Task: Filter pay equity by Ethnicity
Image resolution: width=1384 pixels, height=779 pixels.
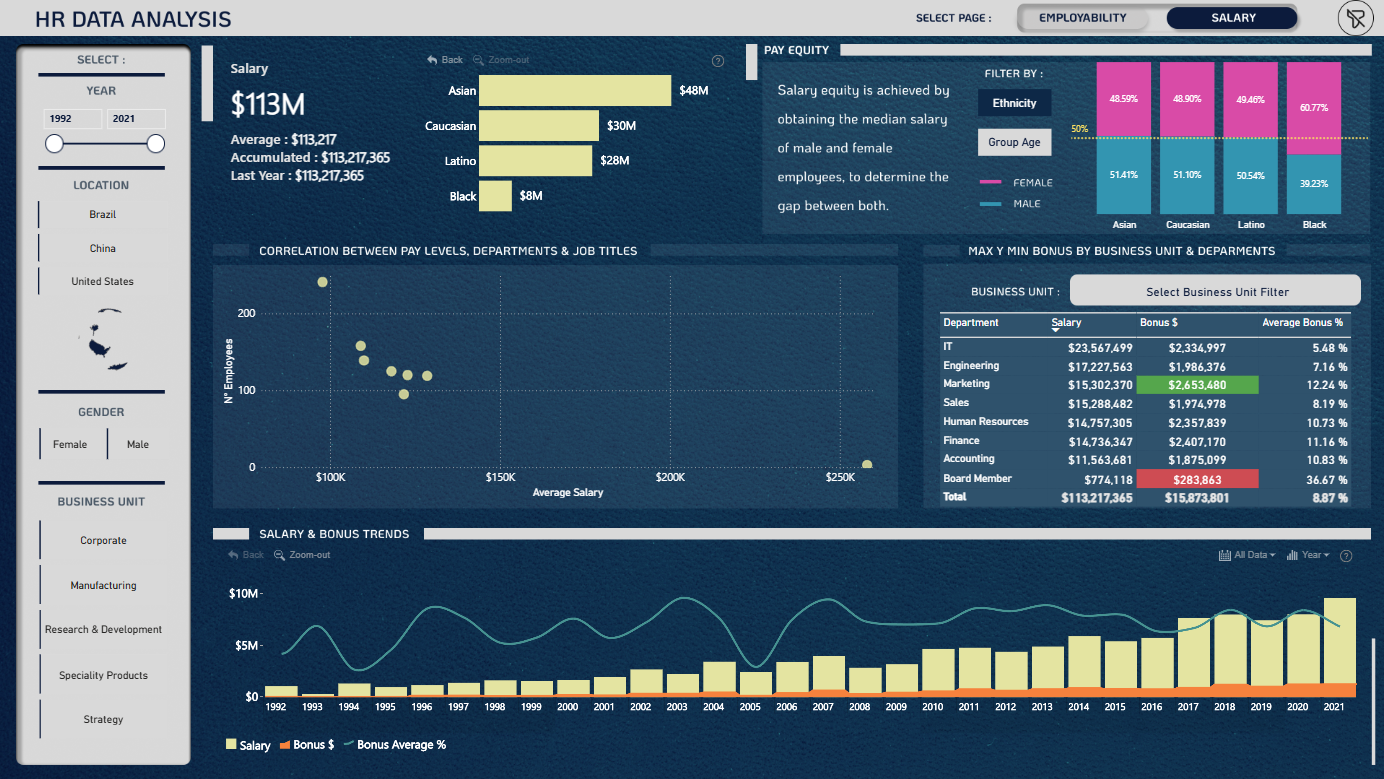Action: click(1014, 103)
